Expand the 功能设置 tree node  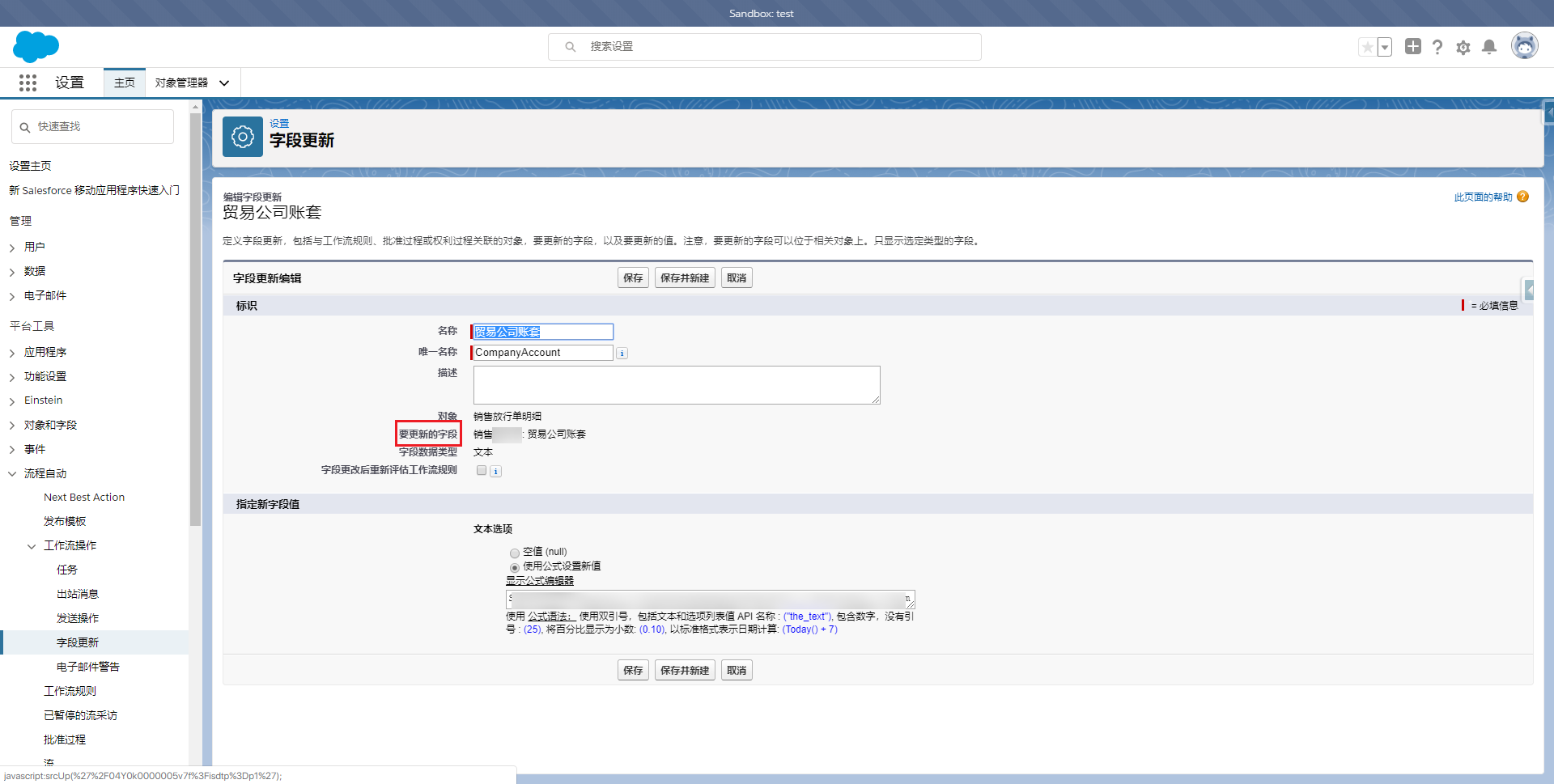[12, 377]
